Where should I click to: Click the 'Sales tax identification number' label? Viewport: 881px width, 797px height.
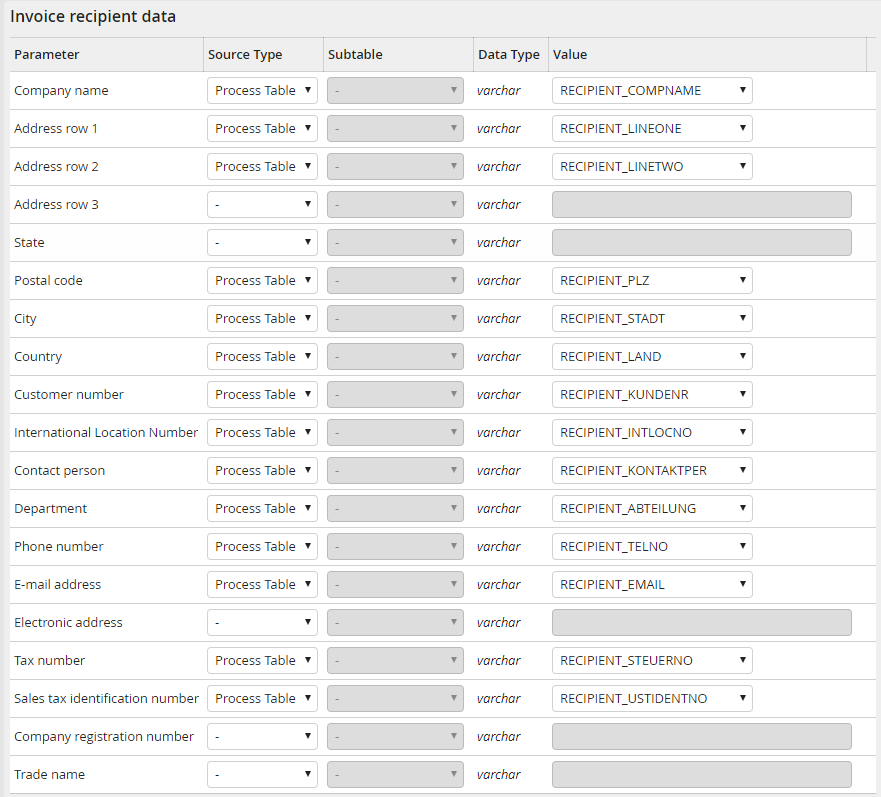tap(107, 699)
